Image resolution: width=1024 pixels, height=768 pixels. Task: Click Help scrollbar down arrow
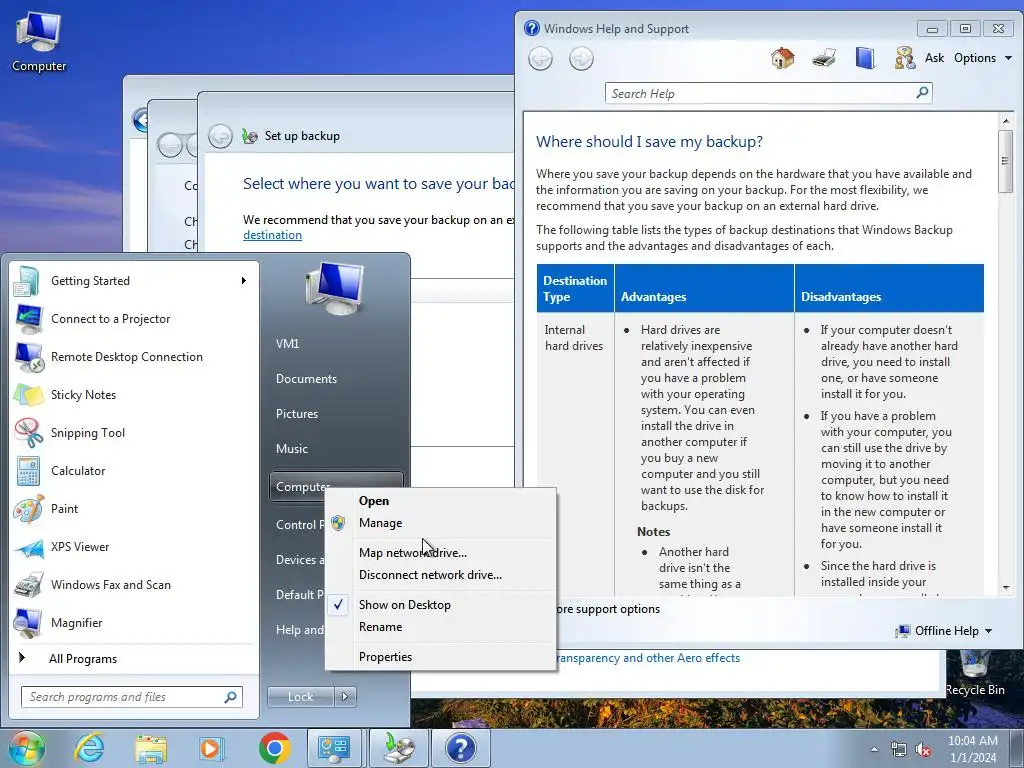coord(1005,588)
